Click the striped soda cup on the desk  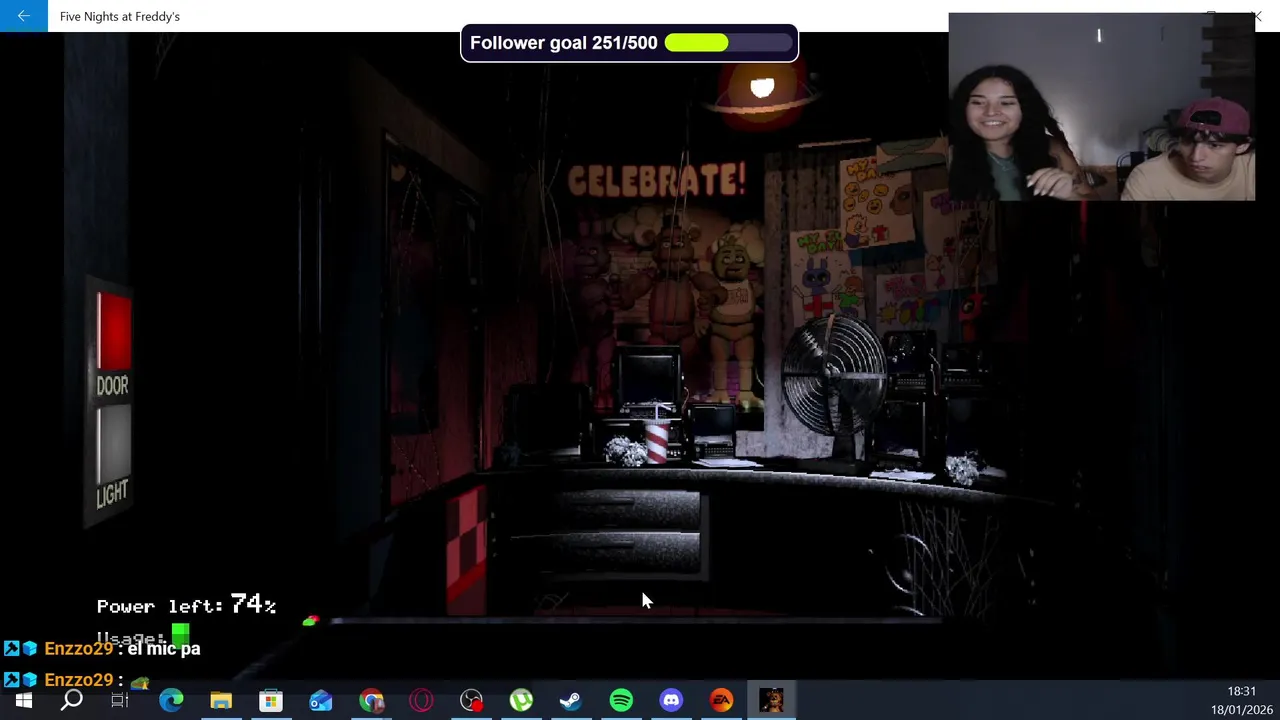point(656,442)
